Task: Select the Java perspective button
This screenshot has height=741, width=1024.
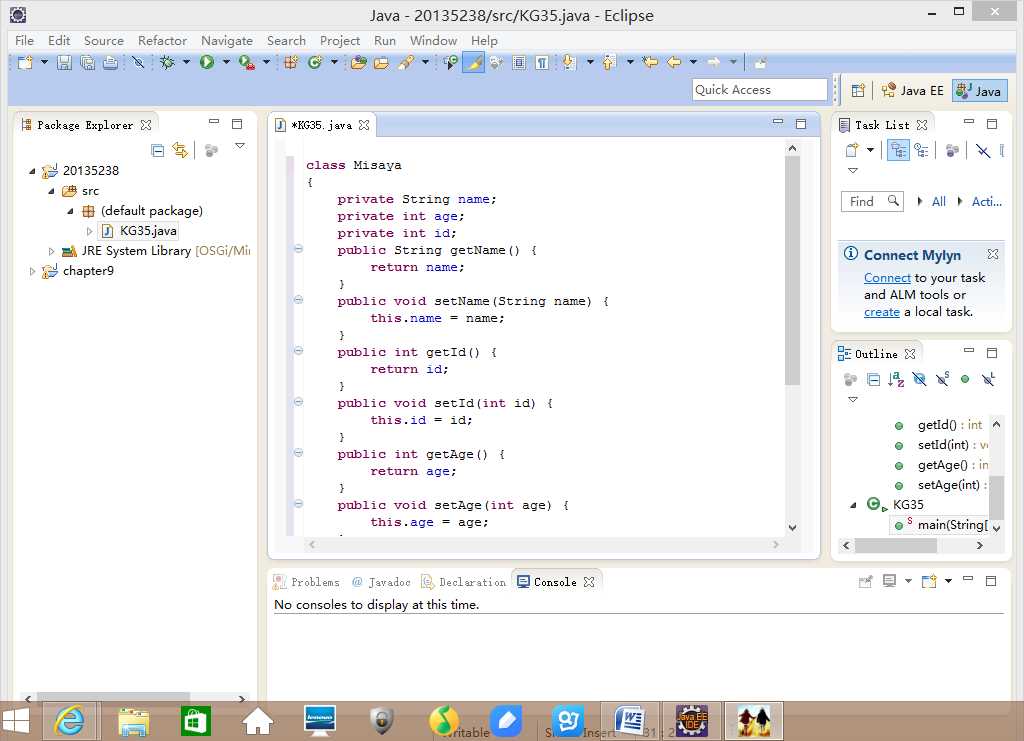Action: [x=979, y=91]
